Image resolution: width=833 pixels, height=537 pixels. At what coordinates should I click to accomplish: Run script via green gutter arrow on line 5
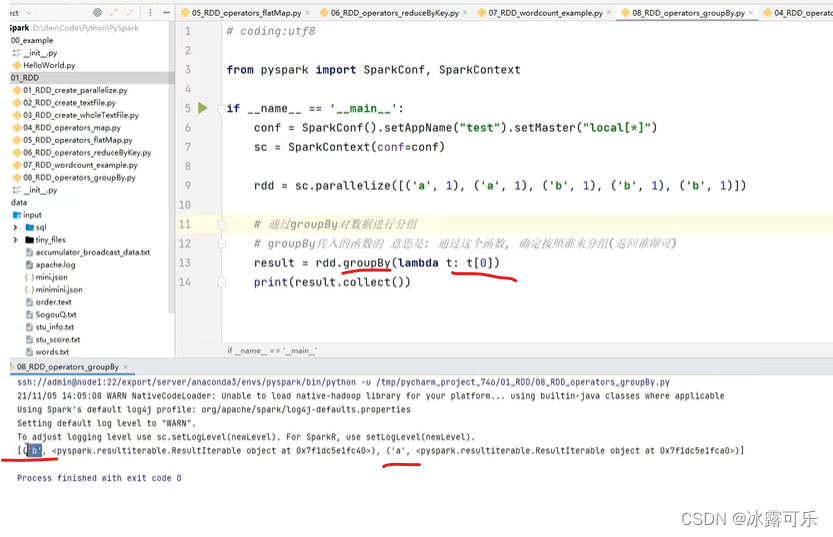(202, 108)
